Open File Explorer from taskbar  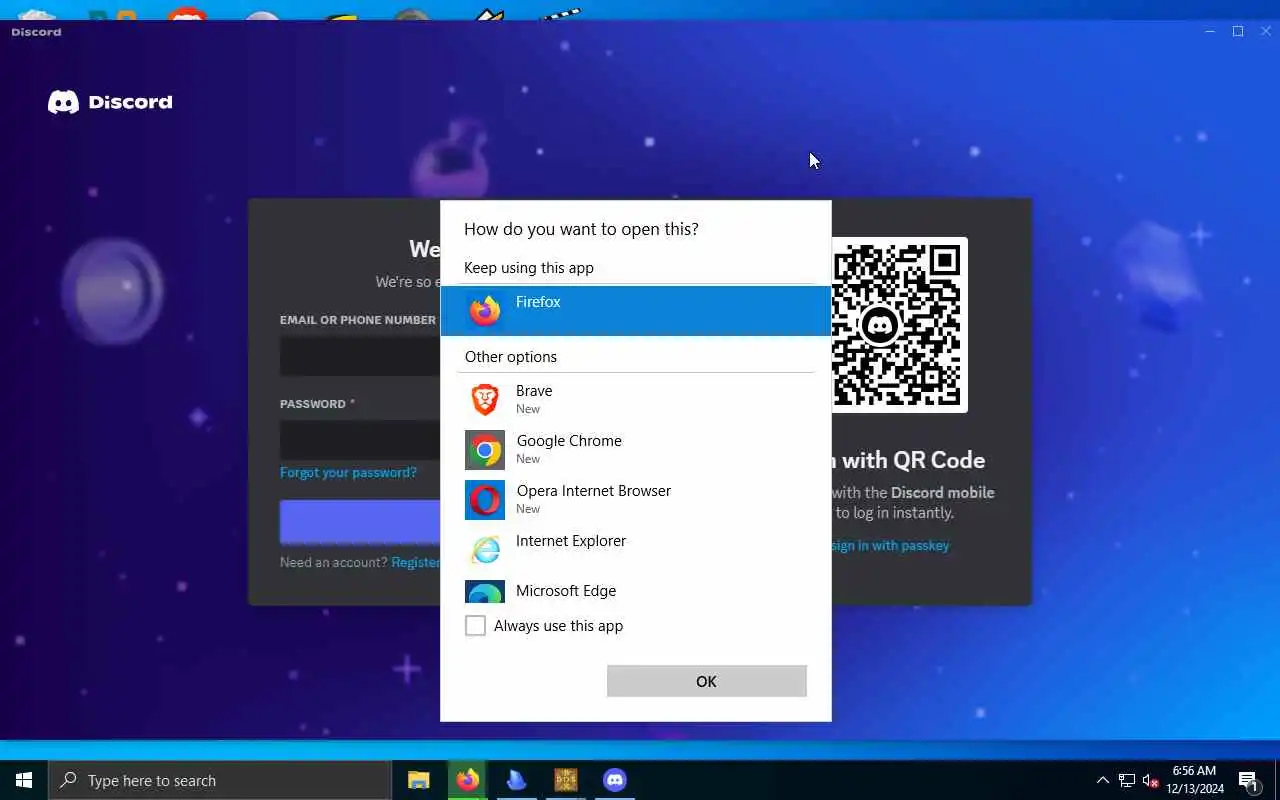point(419,780)
